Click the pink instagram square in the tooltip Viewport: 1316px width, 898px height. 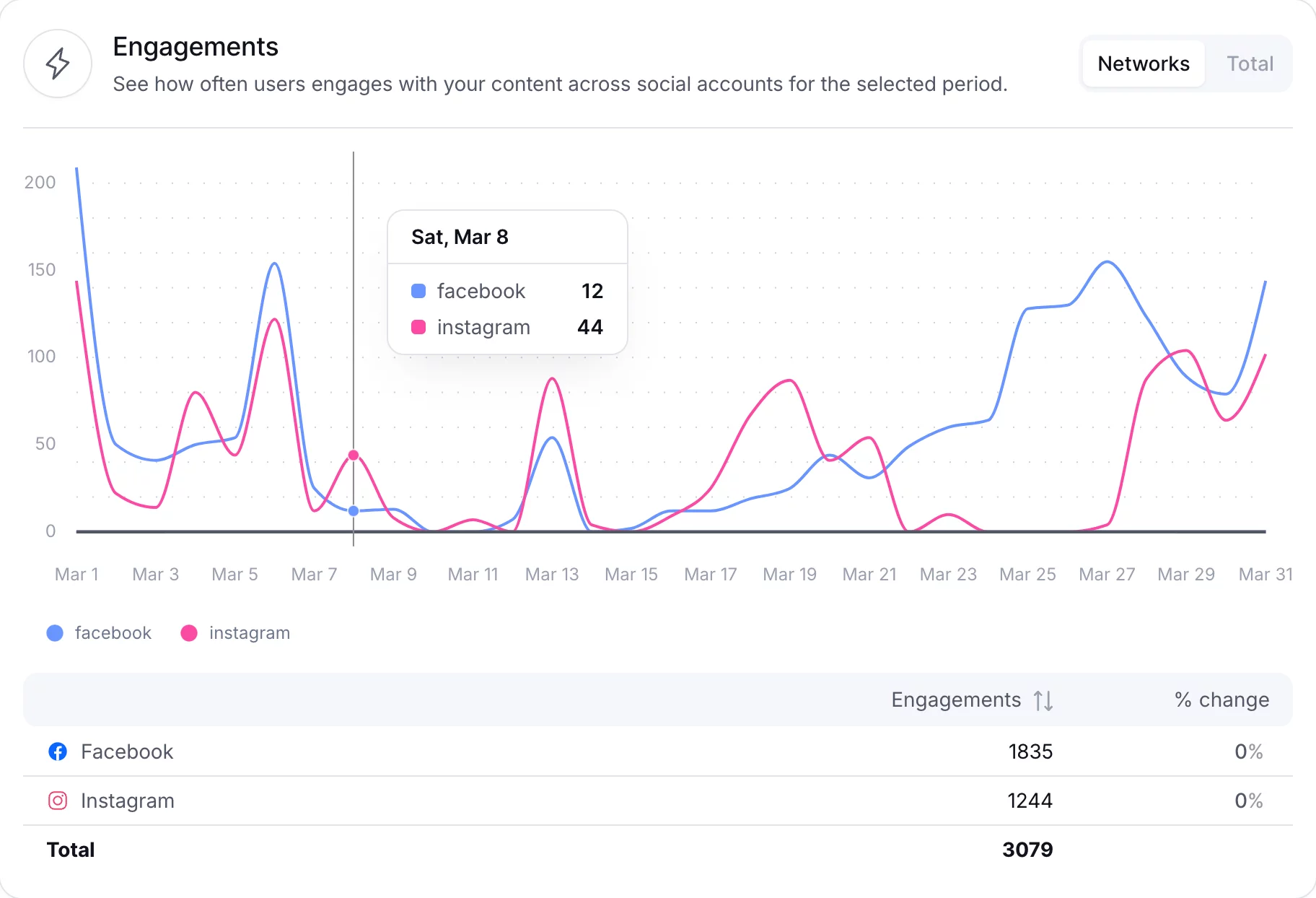point(419,327)
